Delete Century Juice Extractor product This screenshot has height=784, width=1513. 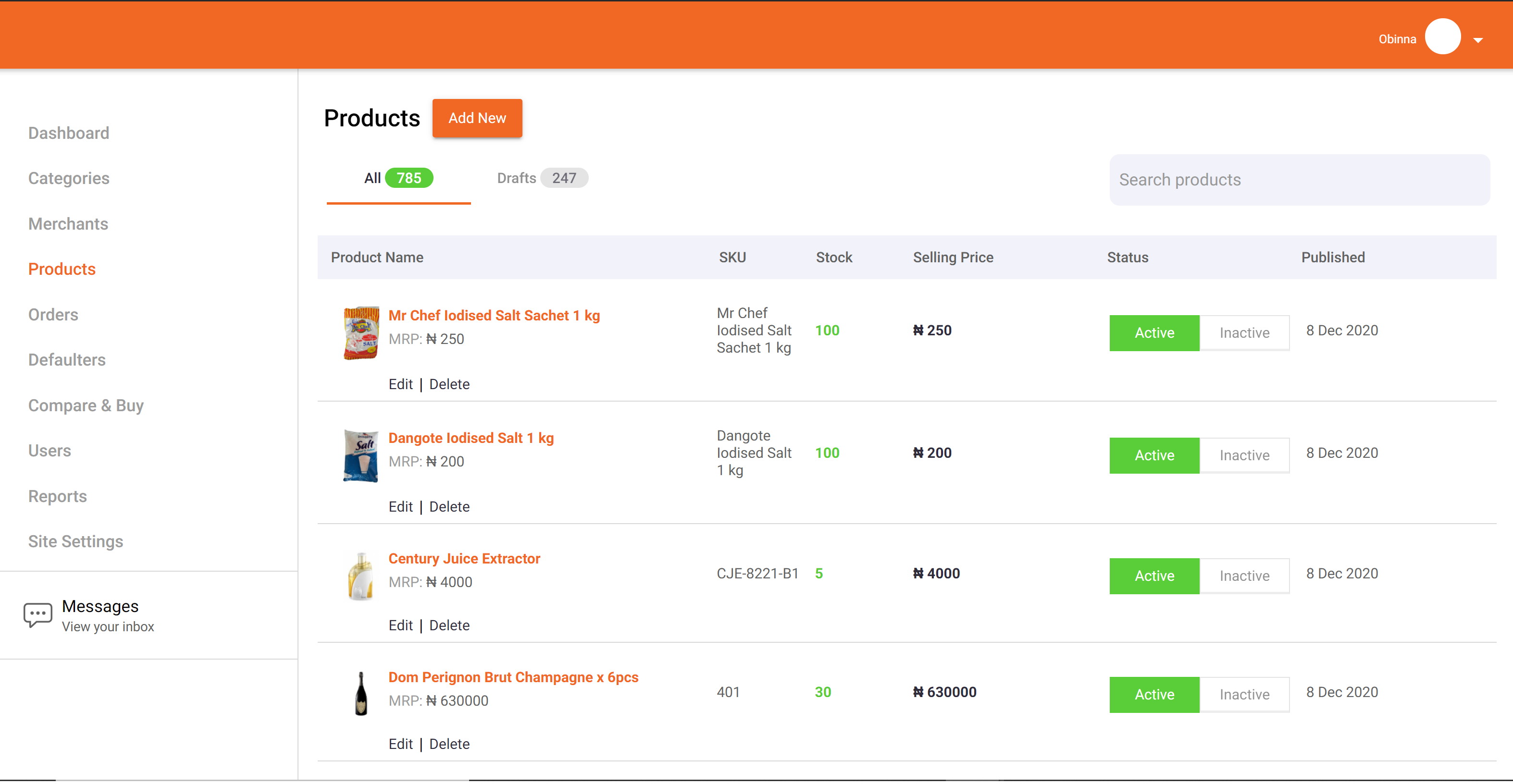click(x=449, y=625)
